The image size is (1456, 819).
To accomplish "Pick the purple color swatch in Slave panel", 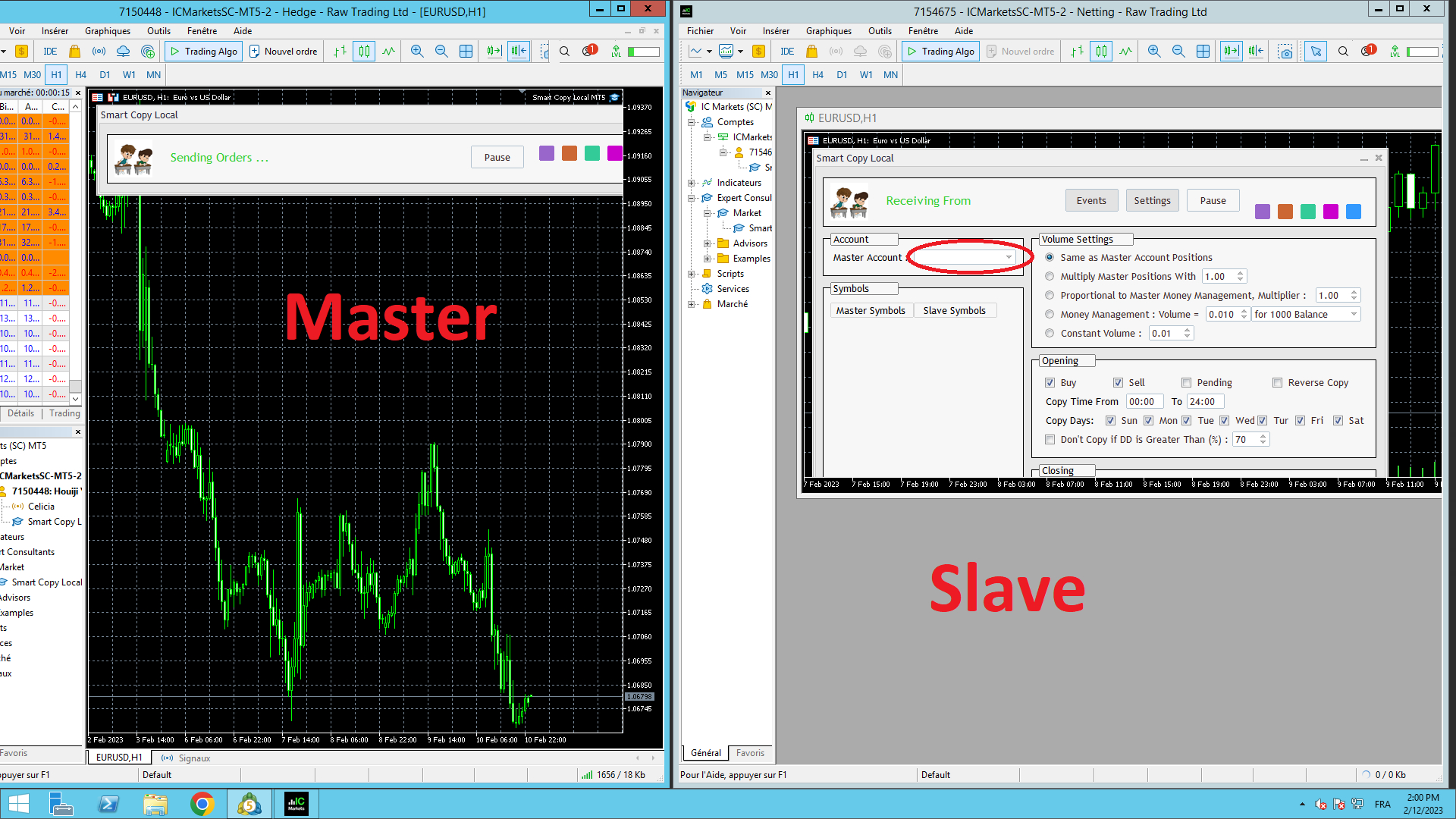I will click(1262, 212).
